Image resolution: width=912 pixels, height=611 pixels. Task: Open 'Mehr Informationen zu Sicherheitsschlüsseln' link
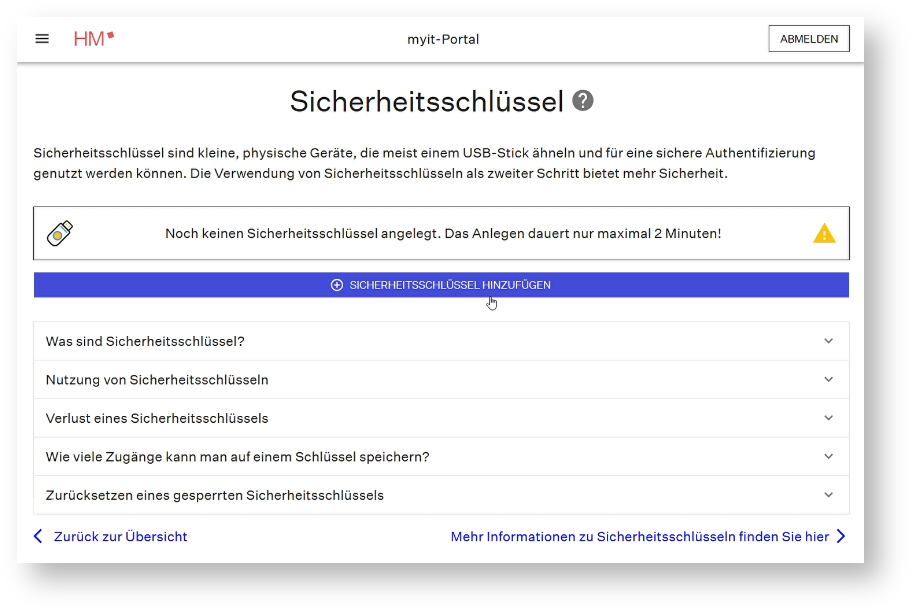tap(639, 537)
